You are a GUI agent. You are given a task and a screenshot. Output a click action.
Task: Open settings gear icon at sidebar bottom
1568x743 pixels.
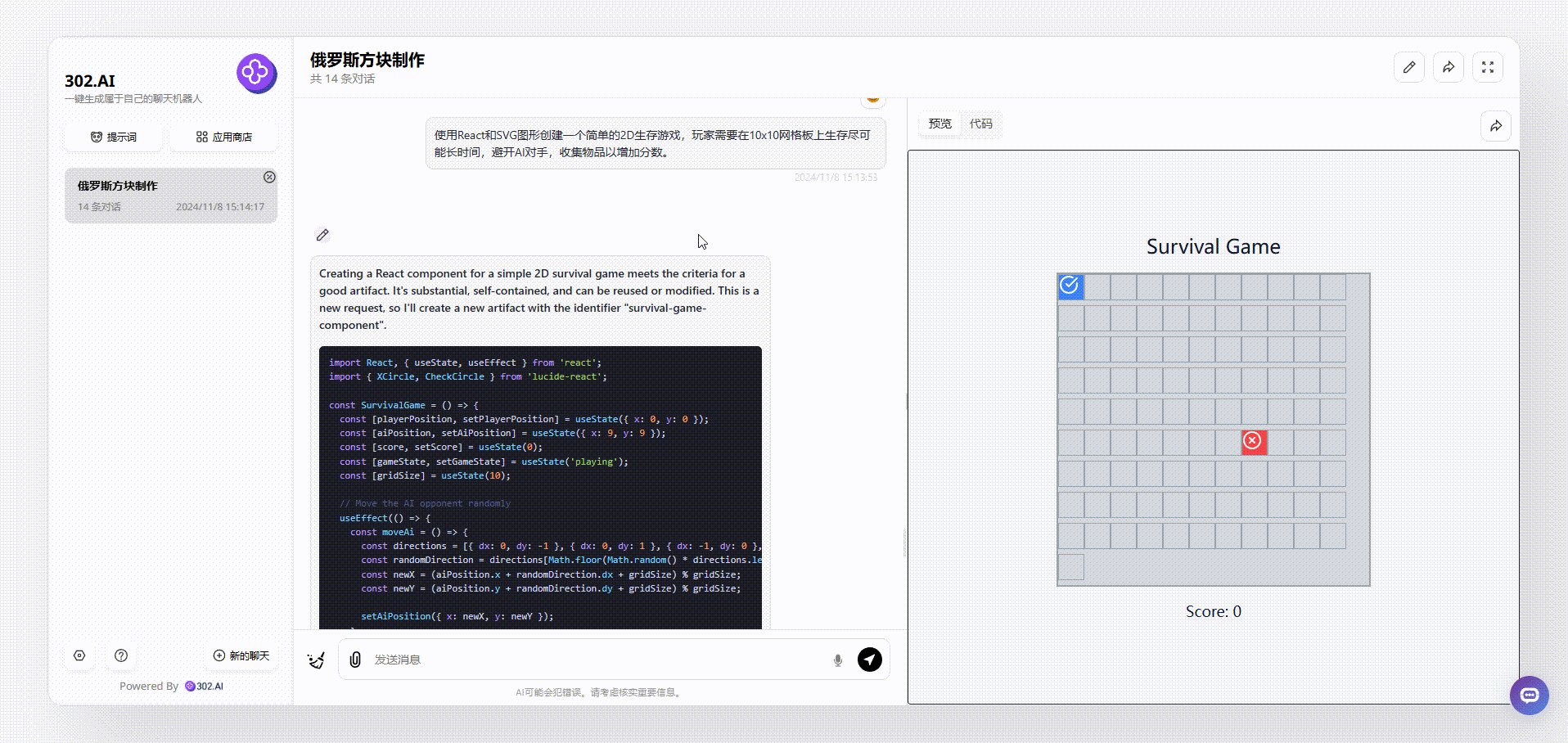pos(79,655)
